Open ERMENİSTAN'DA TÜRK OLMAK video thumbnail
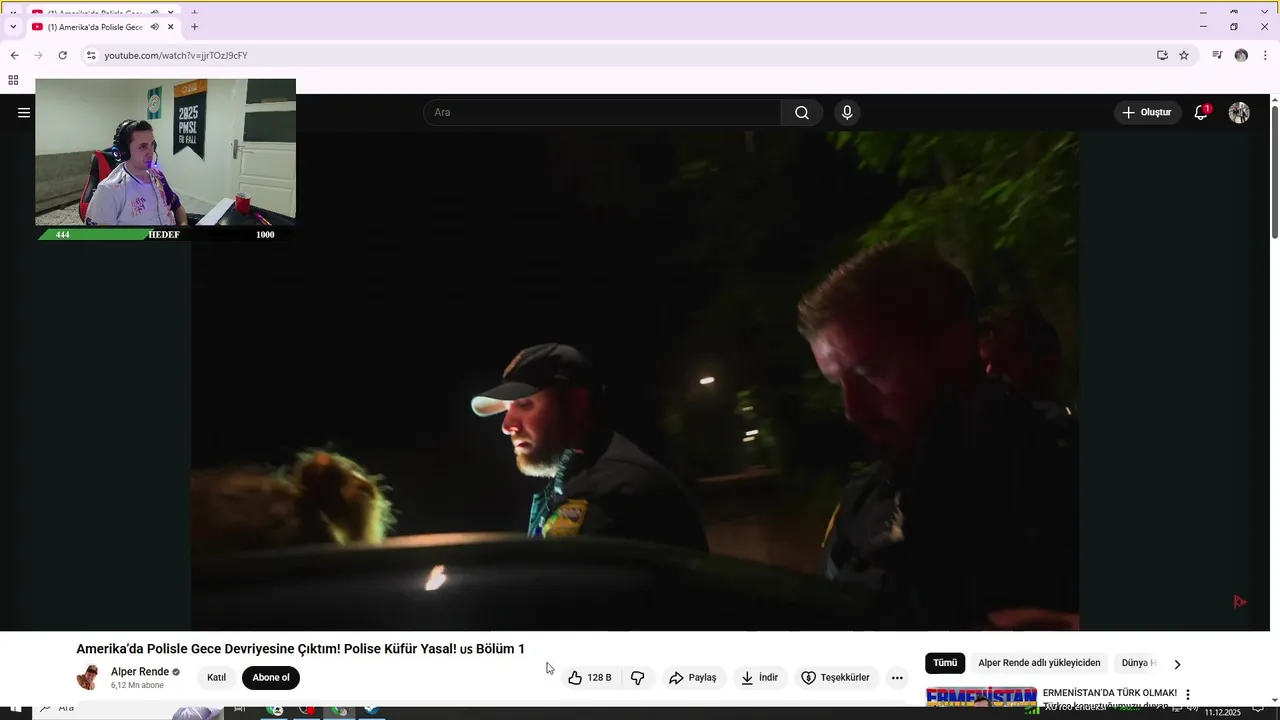 tap(981, 696)
